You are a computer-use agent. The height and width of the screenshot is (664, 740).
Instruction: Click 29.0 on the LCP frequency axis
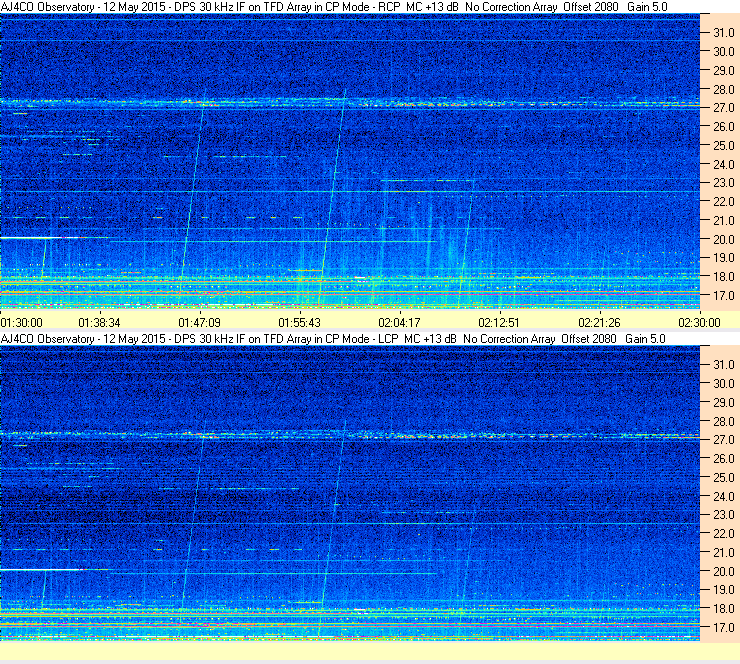[723, 403]
